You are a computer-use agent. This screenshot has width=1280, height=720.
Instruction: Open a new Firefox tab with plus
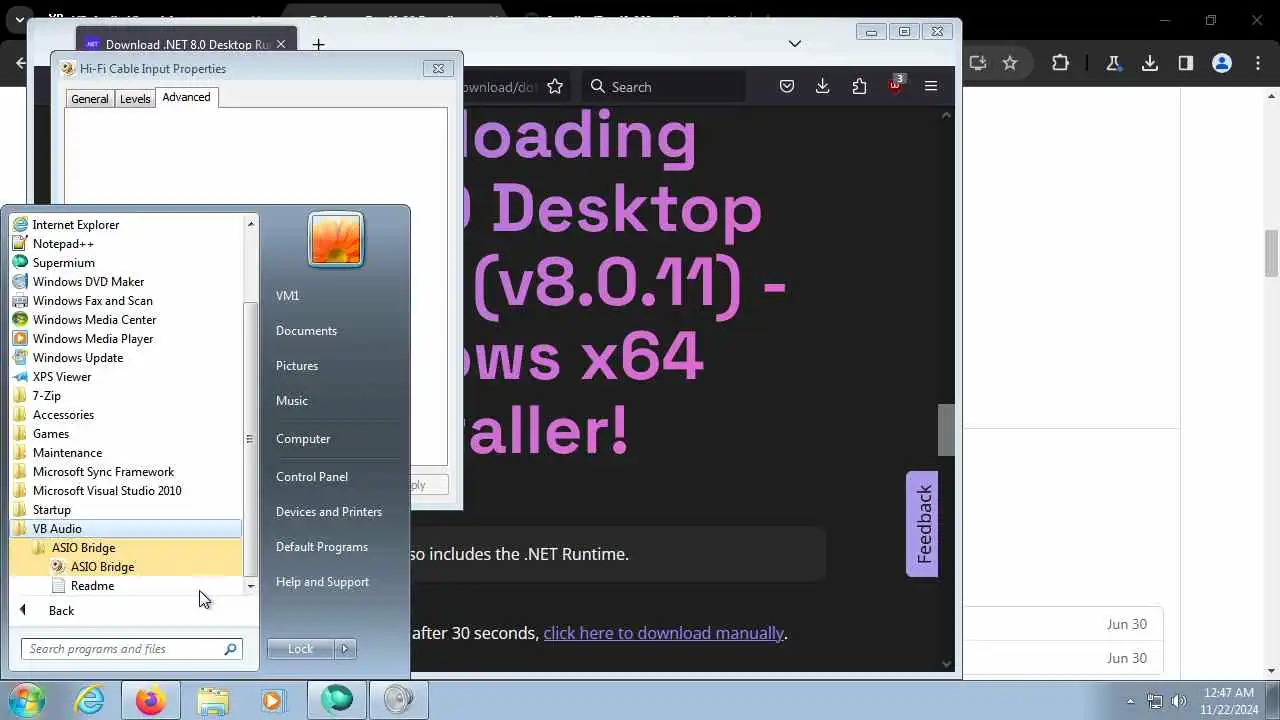click(x=318, y=44)
